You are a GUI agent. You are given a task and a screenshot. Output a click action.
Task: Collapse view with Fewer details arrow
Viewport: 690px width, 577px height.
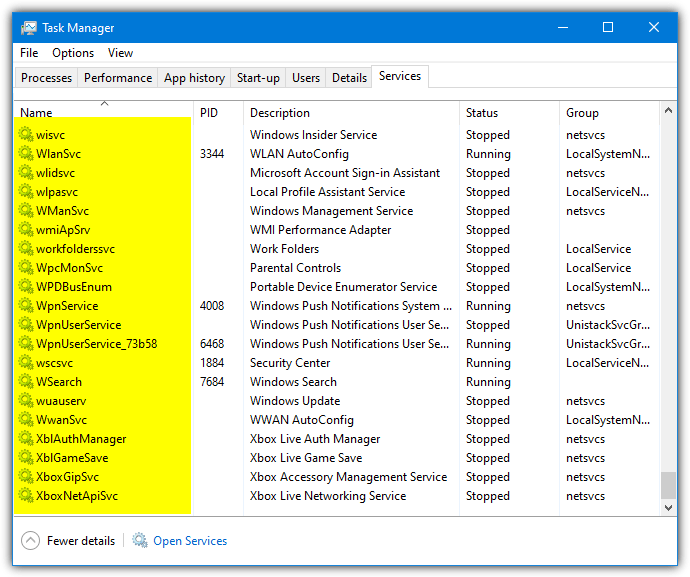[30, 540]
